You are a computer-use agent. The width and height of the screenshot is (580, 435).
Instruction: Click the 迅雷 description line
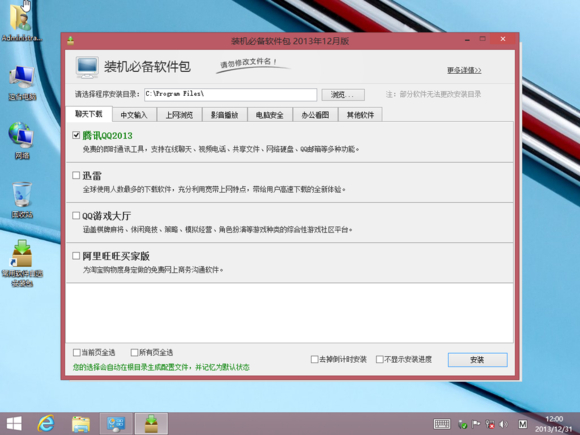214,189
